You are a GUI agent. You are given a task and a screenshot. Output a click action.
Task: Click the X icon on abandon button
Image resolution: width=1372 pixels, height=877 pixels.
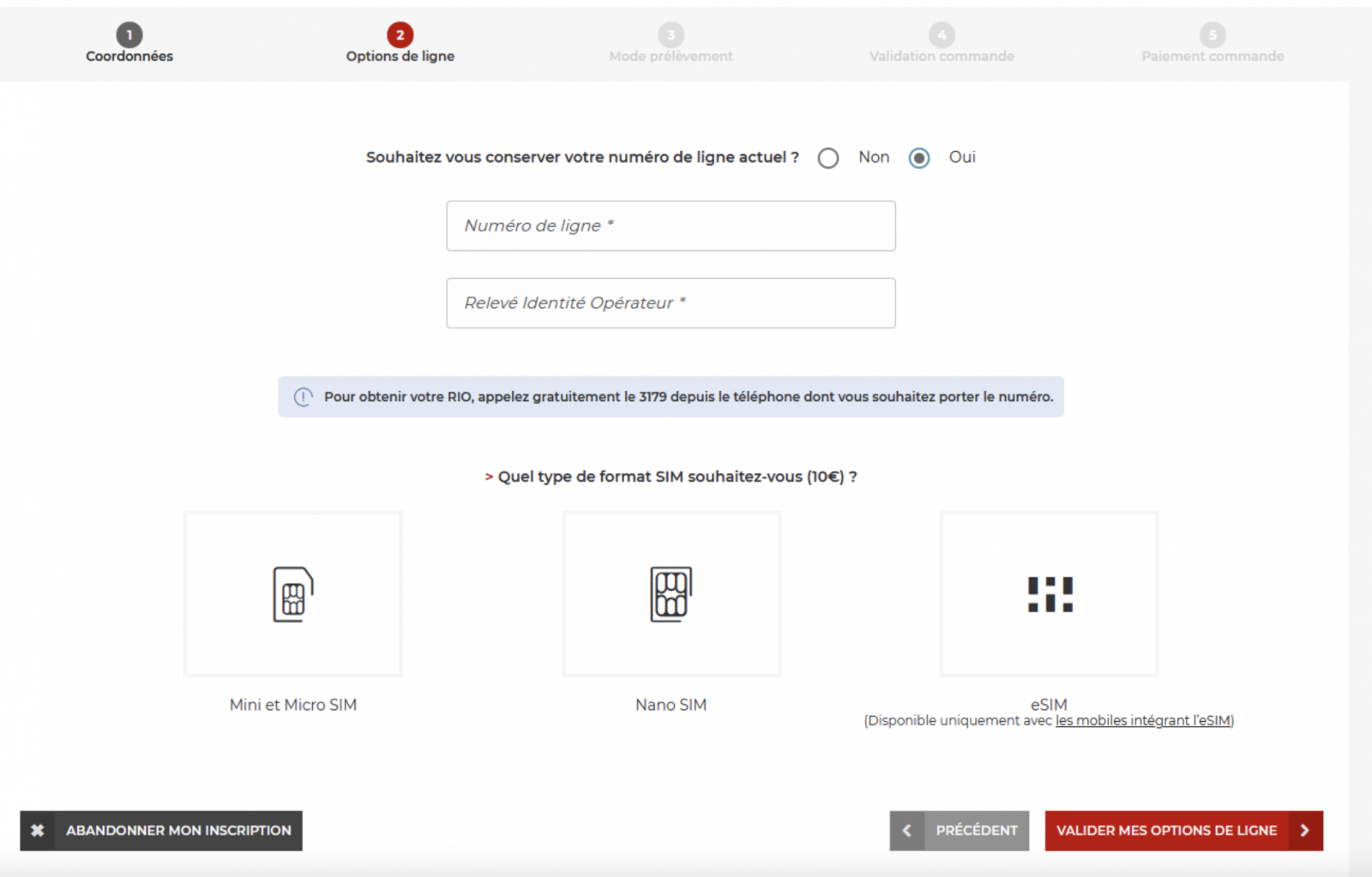tap(38, 831)
